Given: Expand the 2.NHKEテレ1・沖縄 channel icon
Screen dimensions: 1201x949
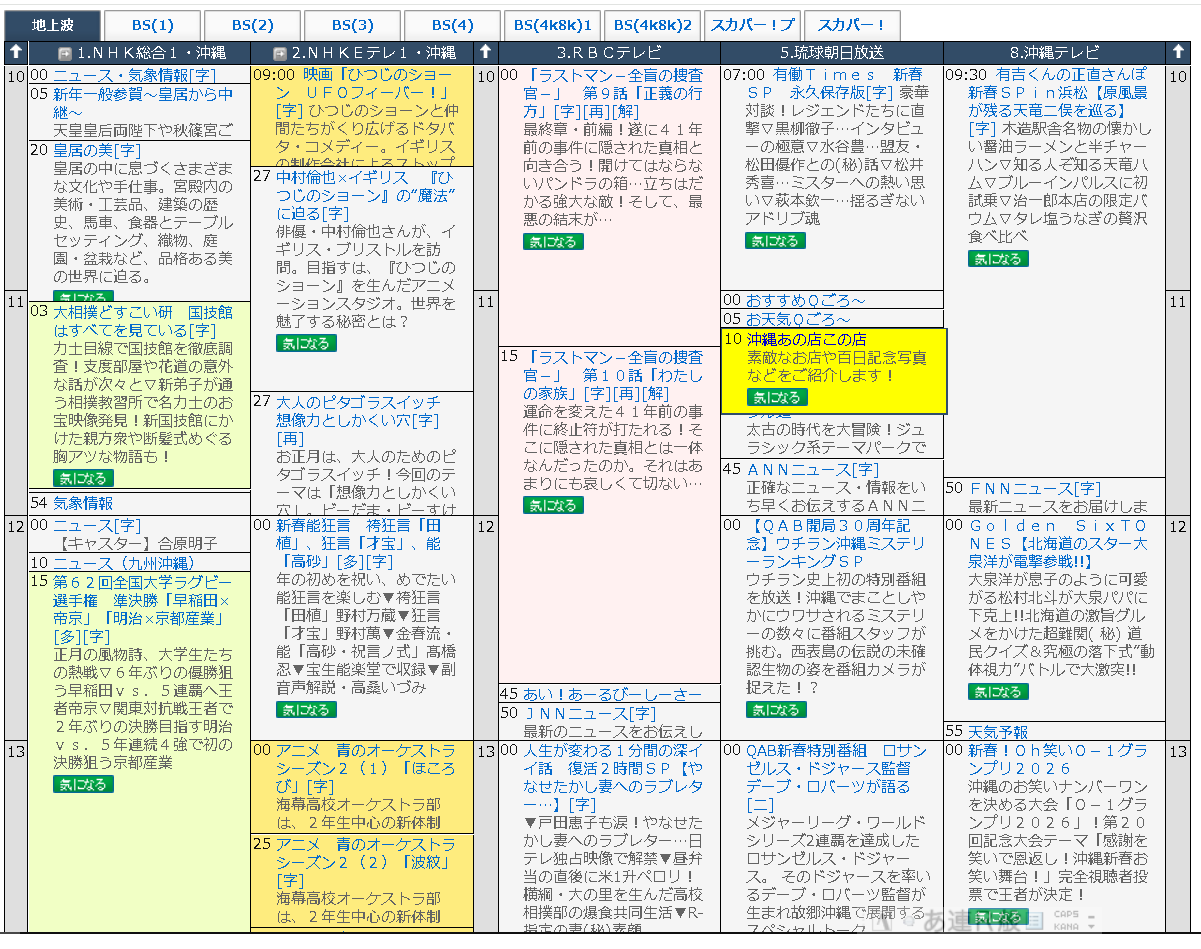Looking at the screenshot, I should click(x=280, y=53).
